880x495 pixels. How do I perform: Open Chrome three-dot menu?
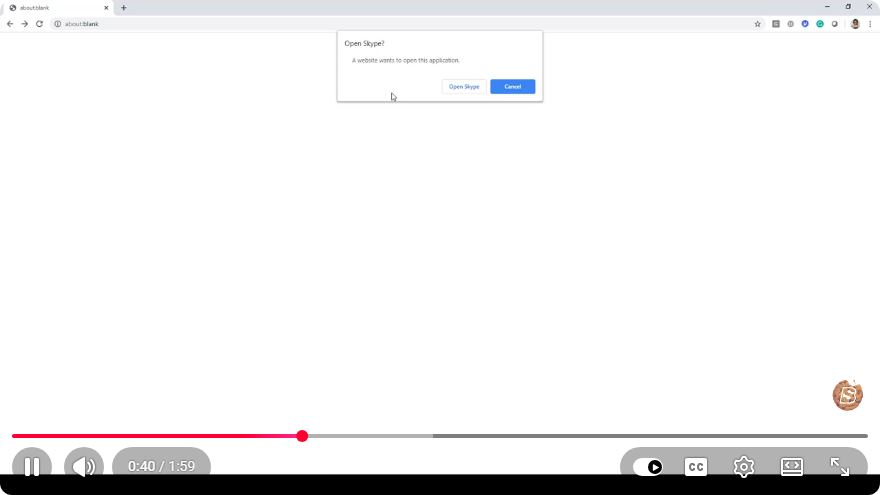point(870,24)
